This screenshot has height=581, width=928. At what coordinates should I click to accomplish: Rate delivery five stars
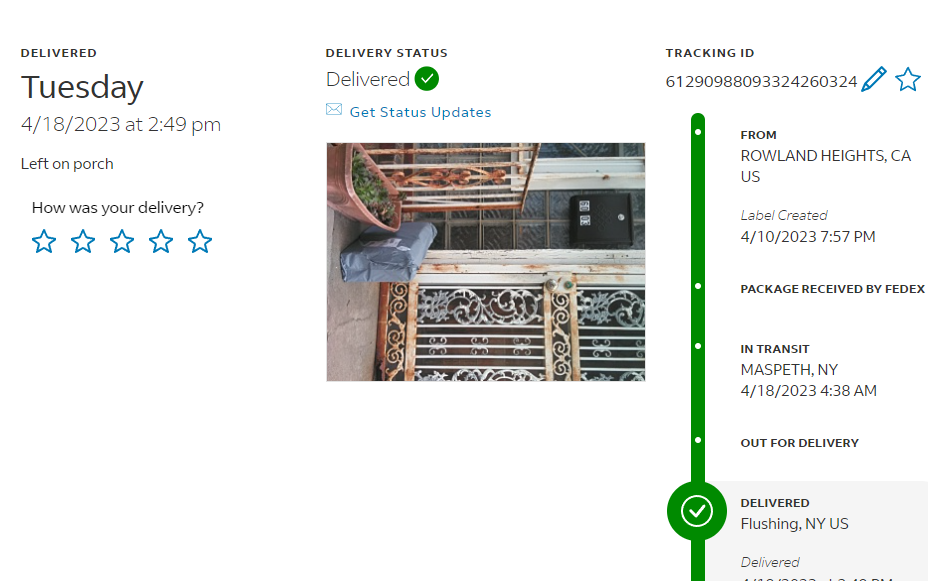pyautogui.click(x=200, y=241)
